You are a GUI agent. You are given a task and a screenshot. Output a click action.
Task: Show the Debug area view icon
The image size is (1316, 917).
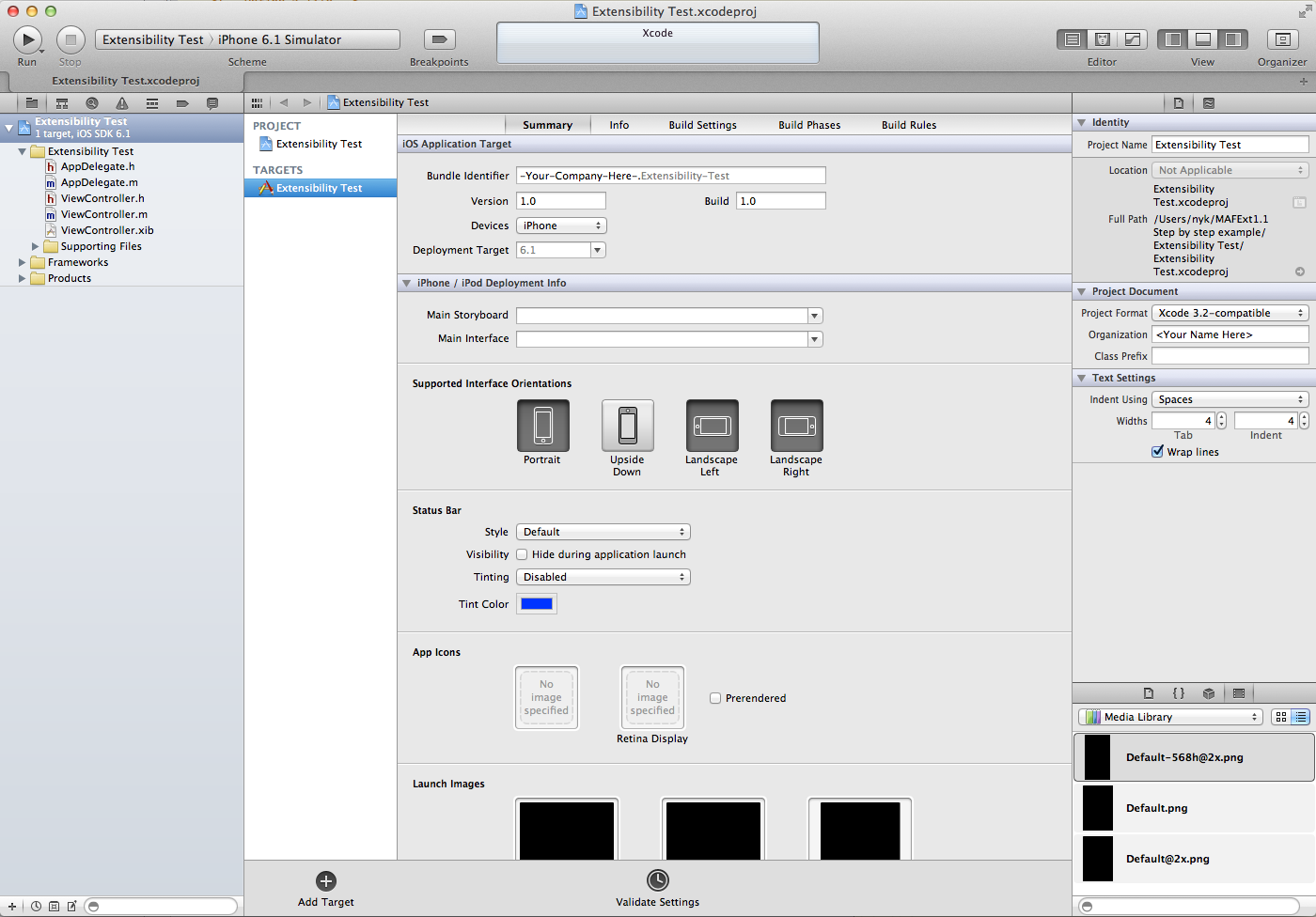[x=1203, y=39]
